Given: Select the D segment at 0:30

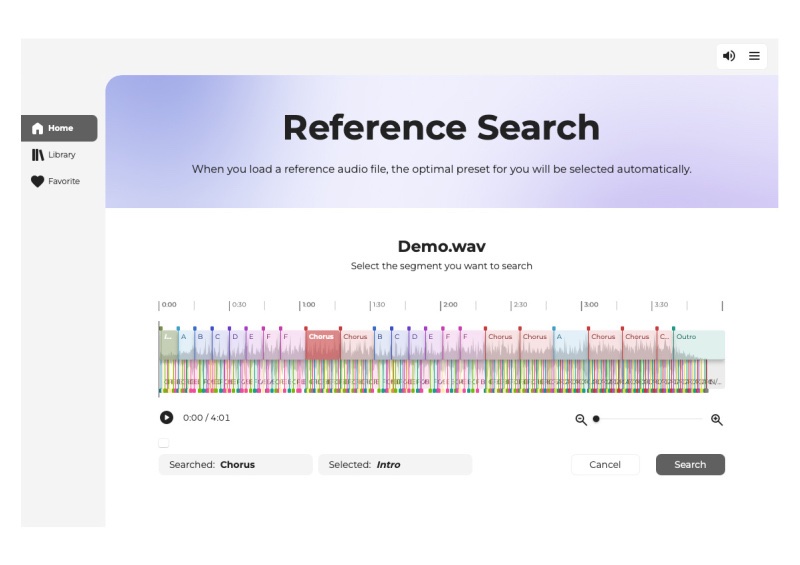Looking at the screenshot, I should coord(237,345).
